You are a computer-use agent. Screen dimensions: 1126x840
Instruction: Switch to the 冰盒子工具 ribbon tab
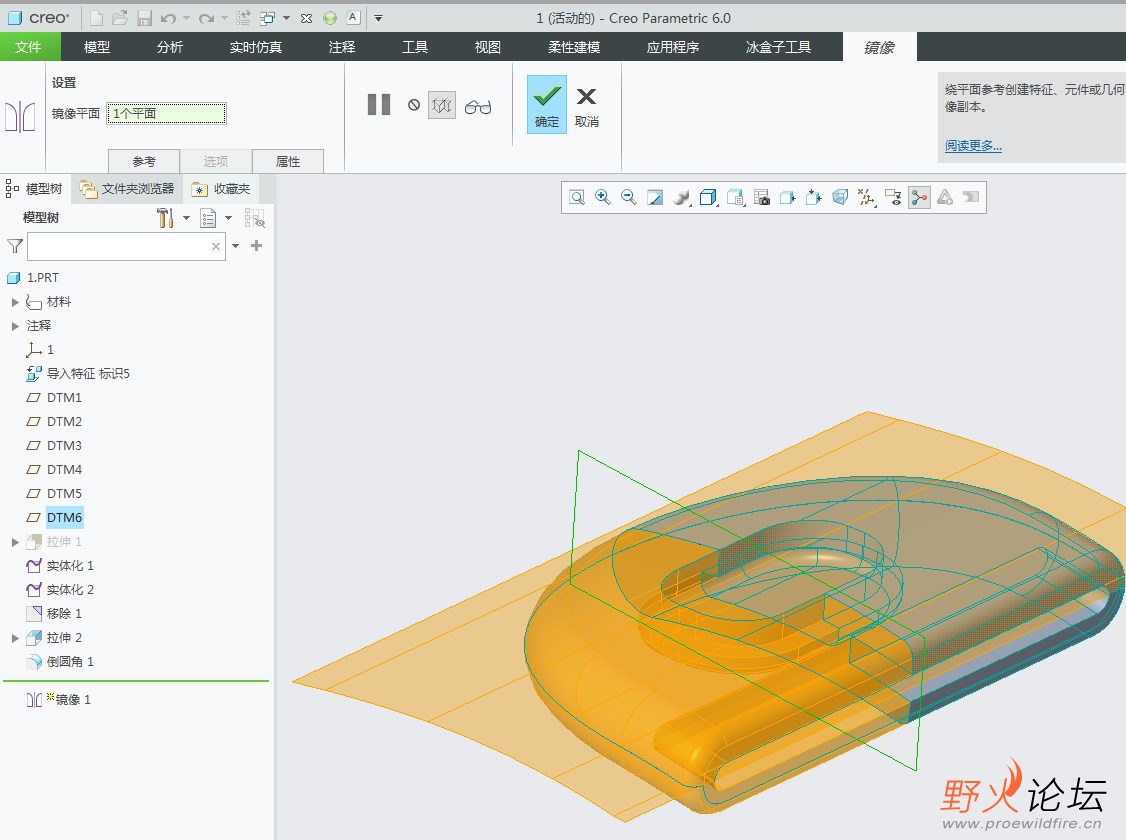pyautogui.click(x=778, y=47)
